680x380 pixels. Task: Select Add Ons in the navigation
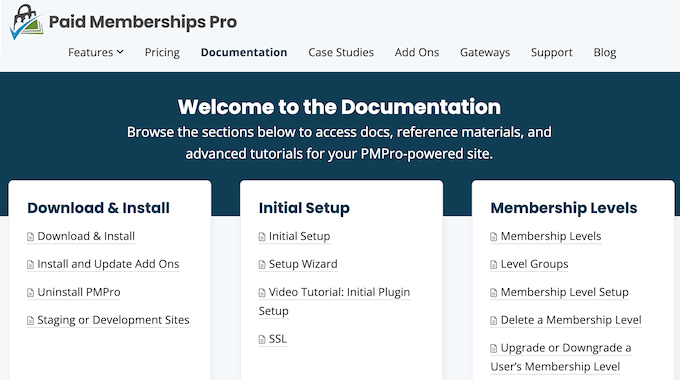(x=417, y=52)
